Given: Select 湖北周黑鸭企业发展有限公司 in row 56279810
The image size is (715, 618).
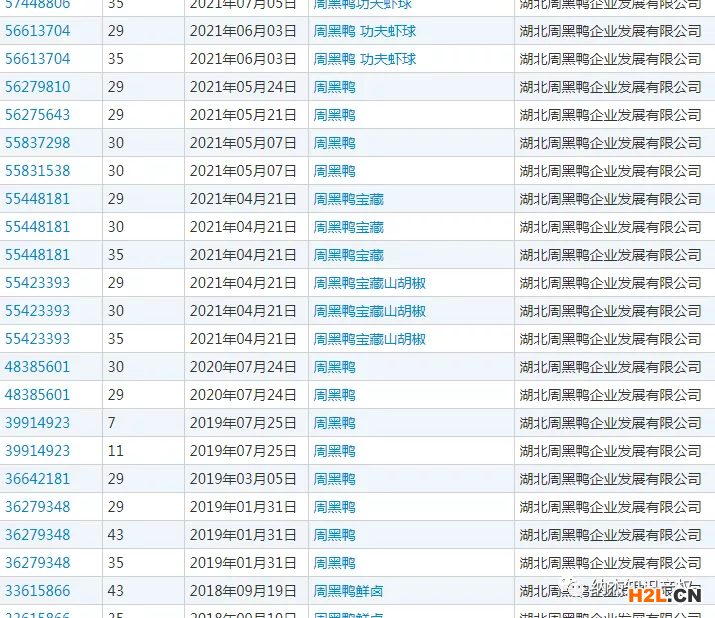Looking at the screenshot, I should (x=610, y=87).
